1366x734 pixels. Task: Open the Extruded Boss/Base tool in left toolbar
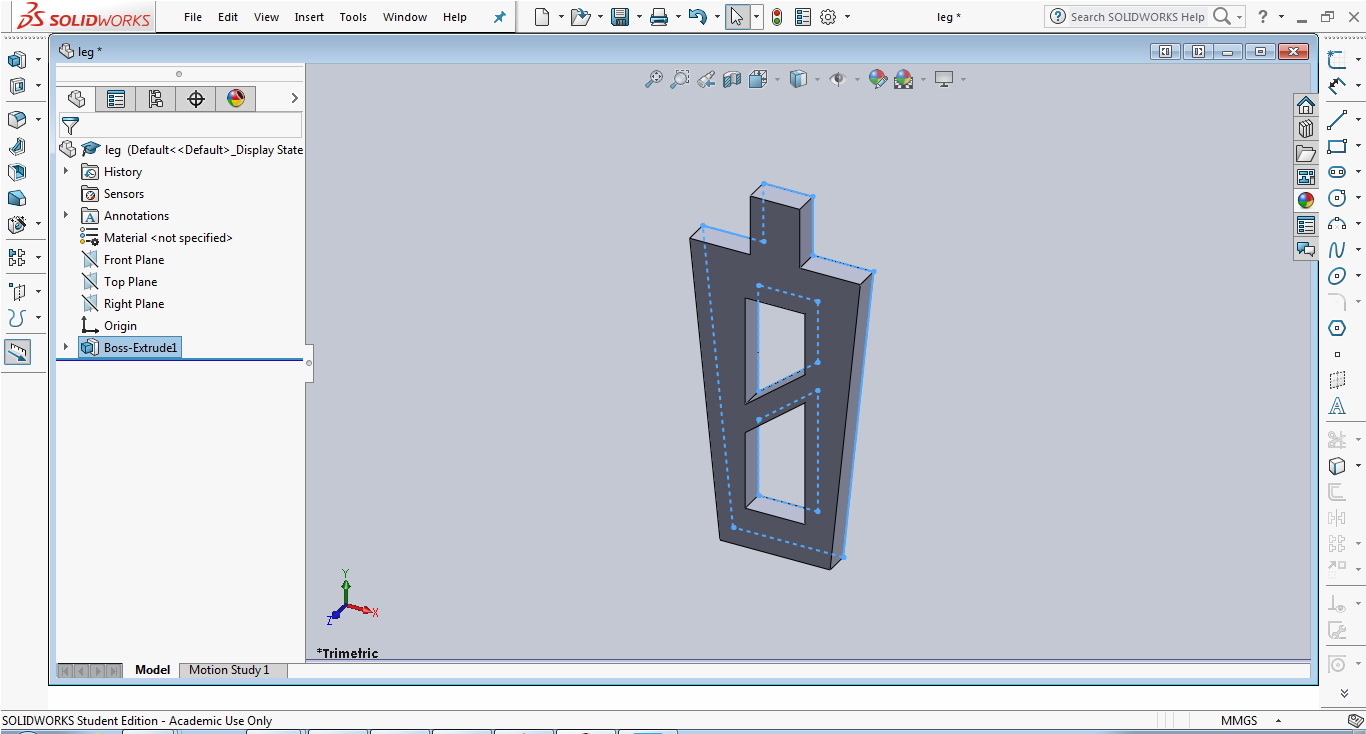17,60
